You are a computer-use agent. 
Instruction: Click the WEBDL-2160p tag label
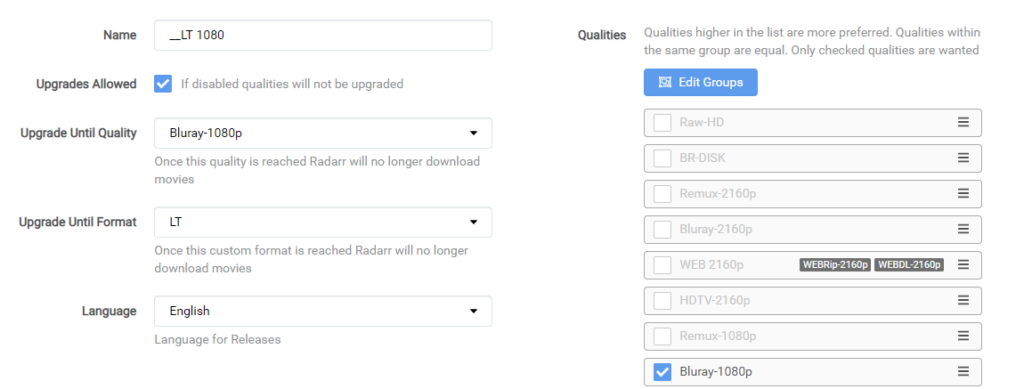click(909, 264)
